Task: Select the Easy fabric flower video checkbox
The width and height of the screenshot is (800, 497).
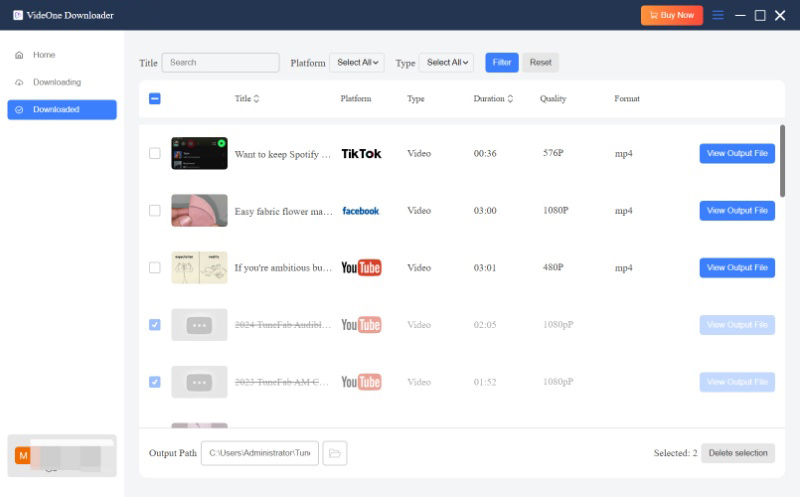Action: (154, 211)
